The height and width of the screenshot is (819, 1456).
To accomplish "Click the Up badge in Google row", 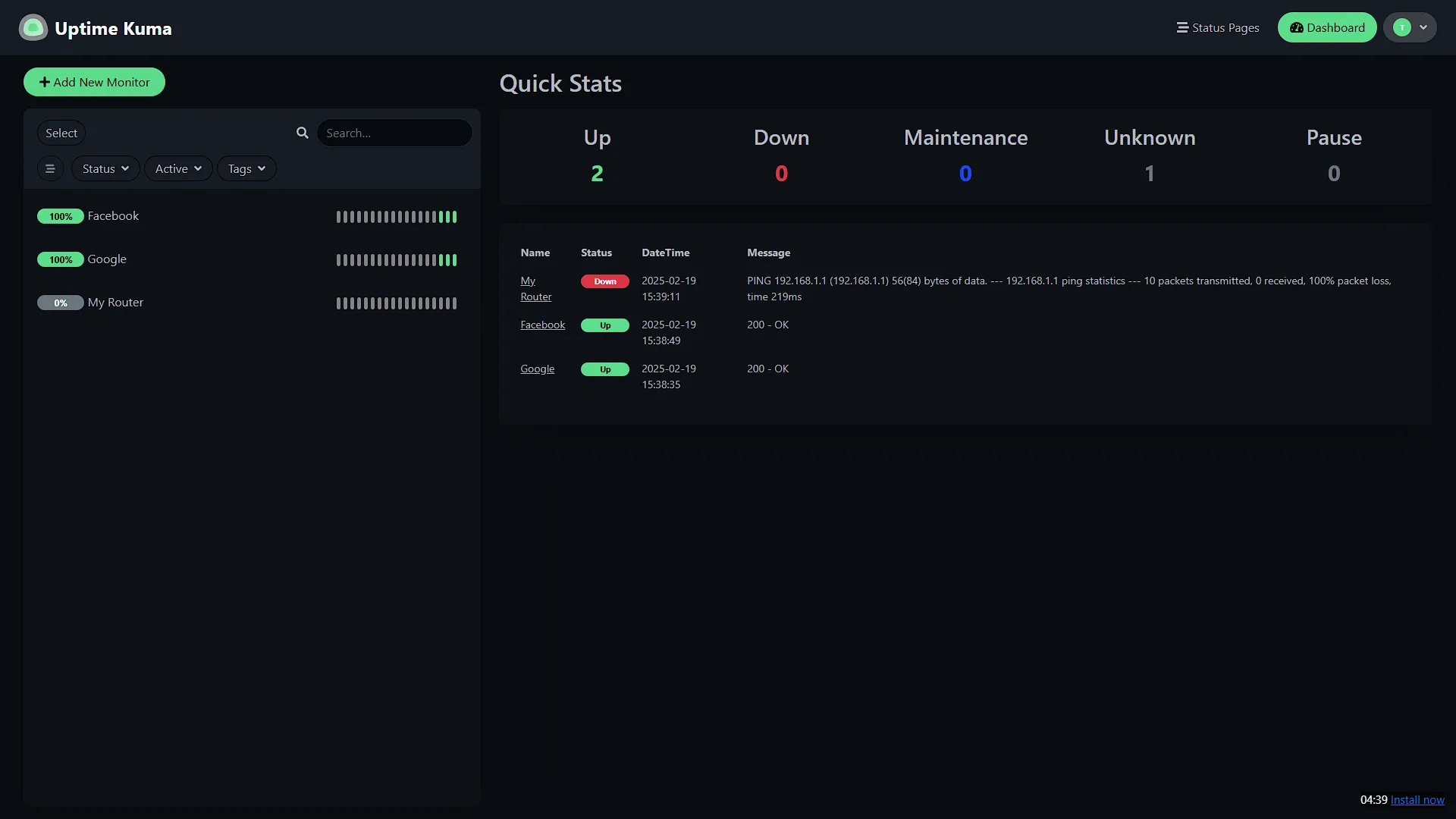I will coord(605,369).
